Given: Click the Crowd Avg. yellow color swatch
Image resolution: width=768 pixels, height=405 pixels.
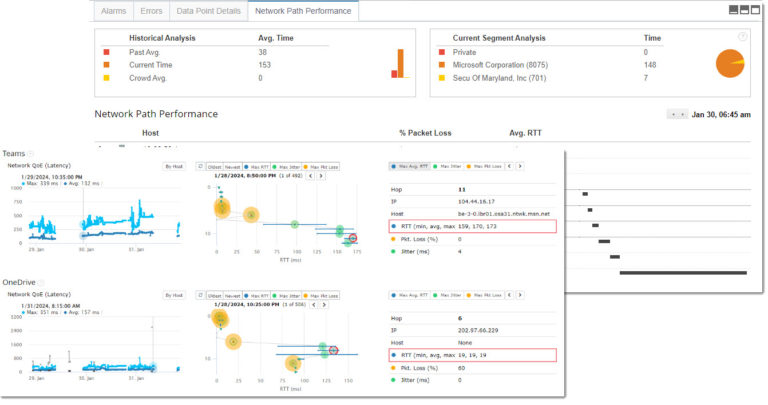Looking at the screenshot, I should tap(106, 78).
